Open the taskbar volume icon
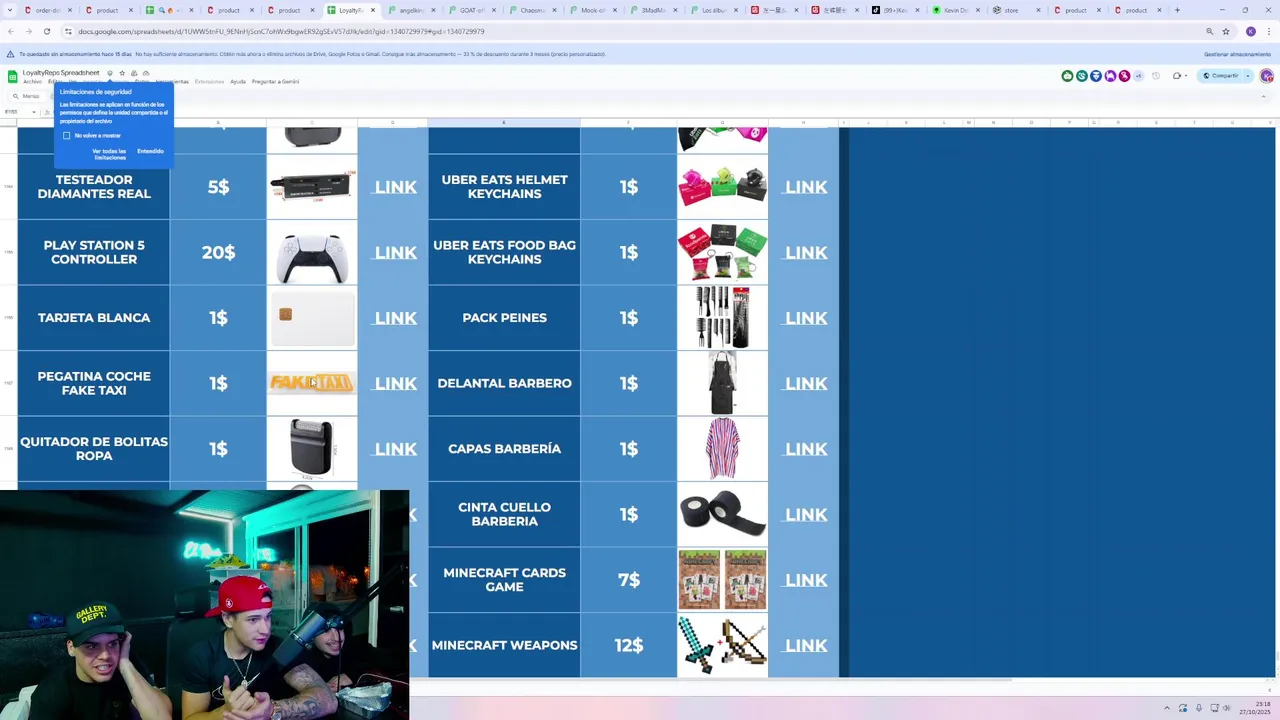This screenshot has height=720, width=1280. tap(1227, 708)
